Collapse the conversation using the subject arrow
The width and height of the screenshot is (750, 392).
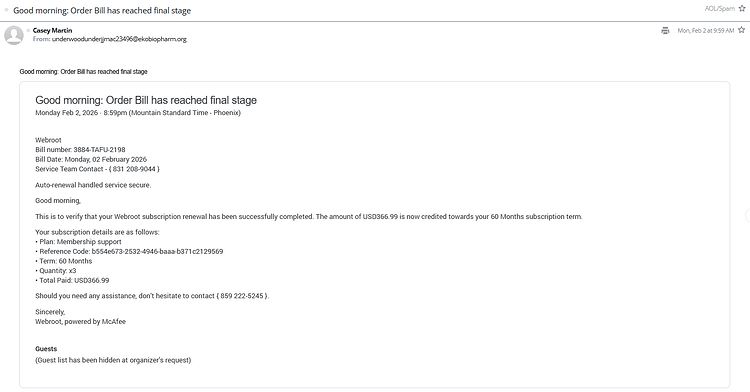[7, 10]
